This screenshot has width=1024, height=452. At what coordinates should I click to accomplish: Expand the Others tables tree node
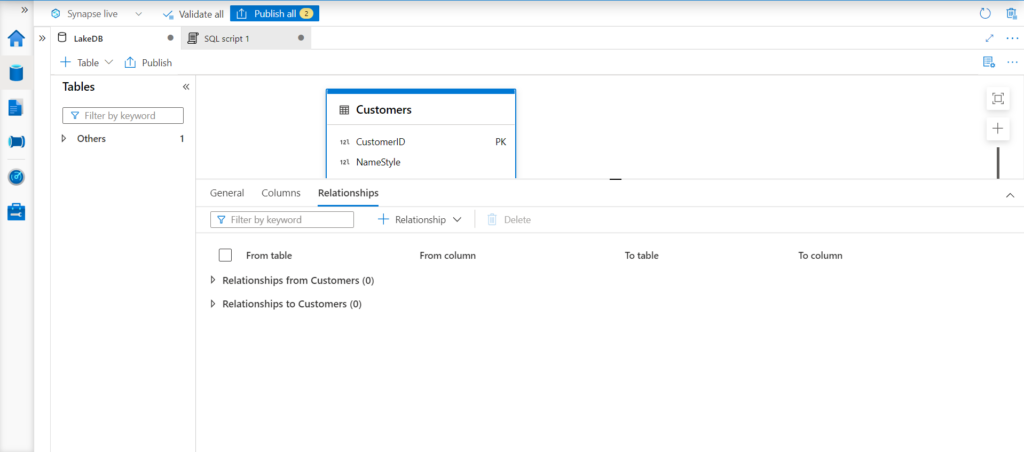[65, 139]
